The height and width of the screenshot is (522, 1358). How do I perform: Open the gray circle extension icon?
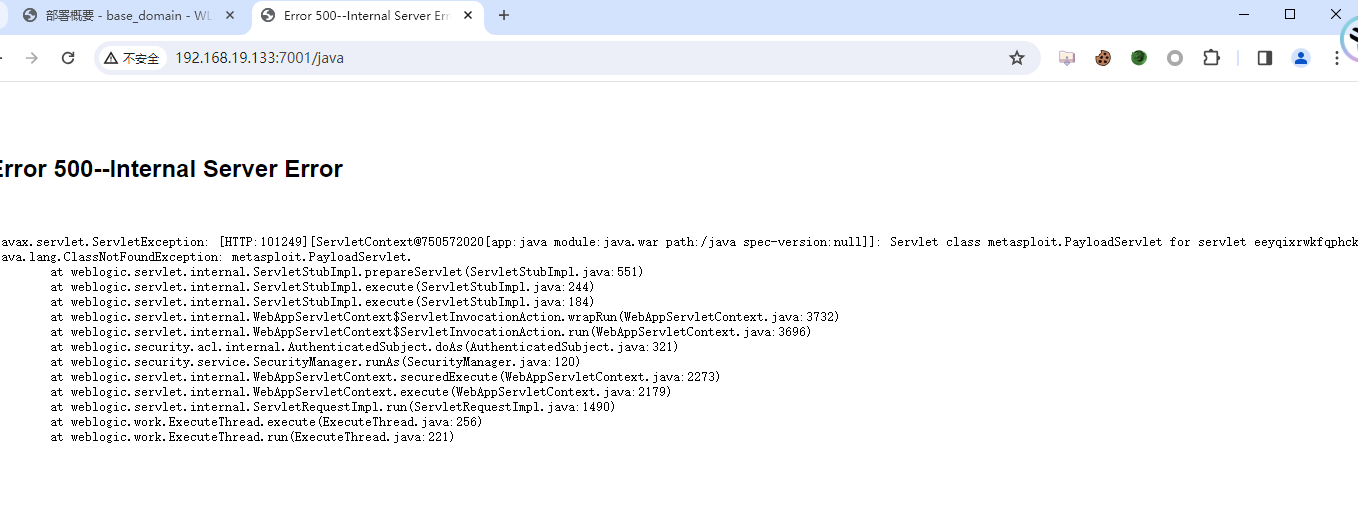tap(1175, 58)
